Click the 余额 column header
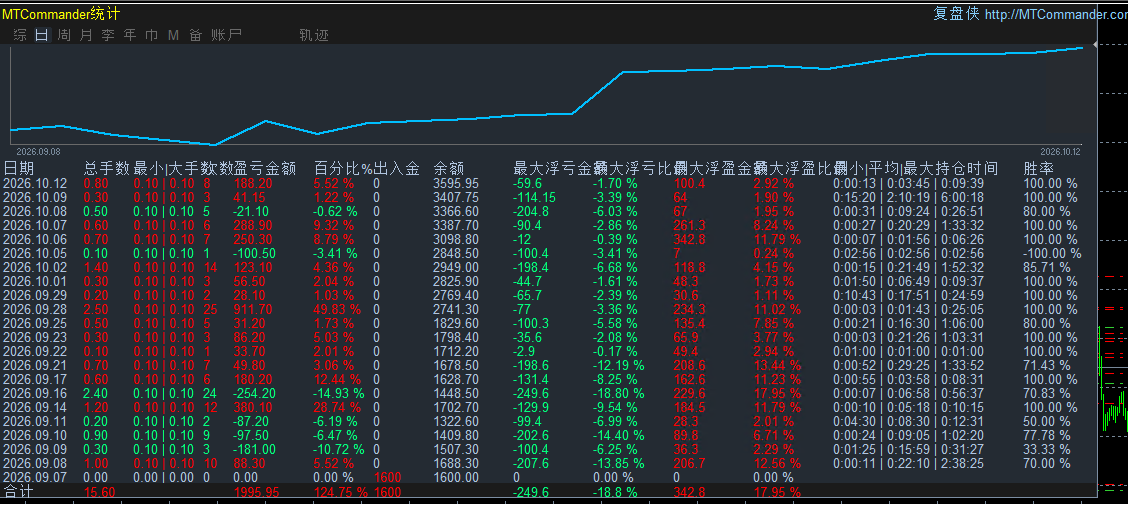Image resolution: width=1128 pixels, height=505 pixels. click(x=449, y=168)
